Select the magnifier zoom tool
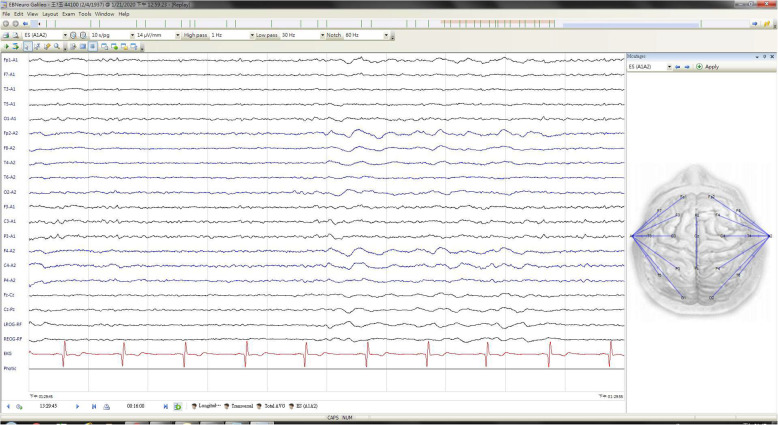Image resolution: width=778 pixels, height=425 pixels. [x=57, y=47]
